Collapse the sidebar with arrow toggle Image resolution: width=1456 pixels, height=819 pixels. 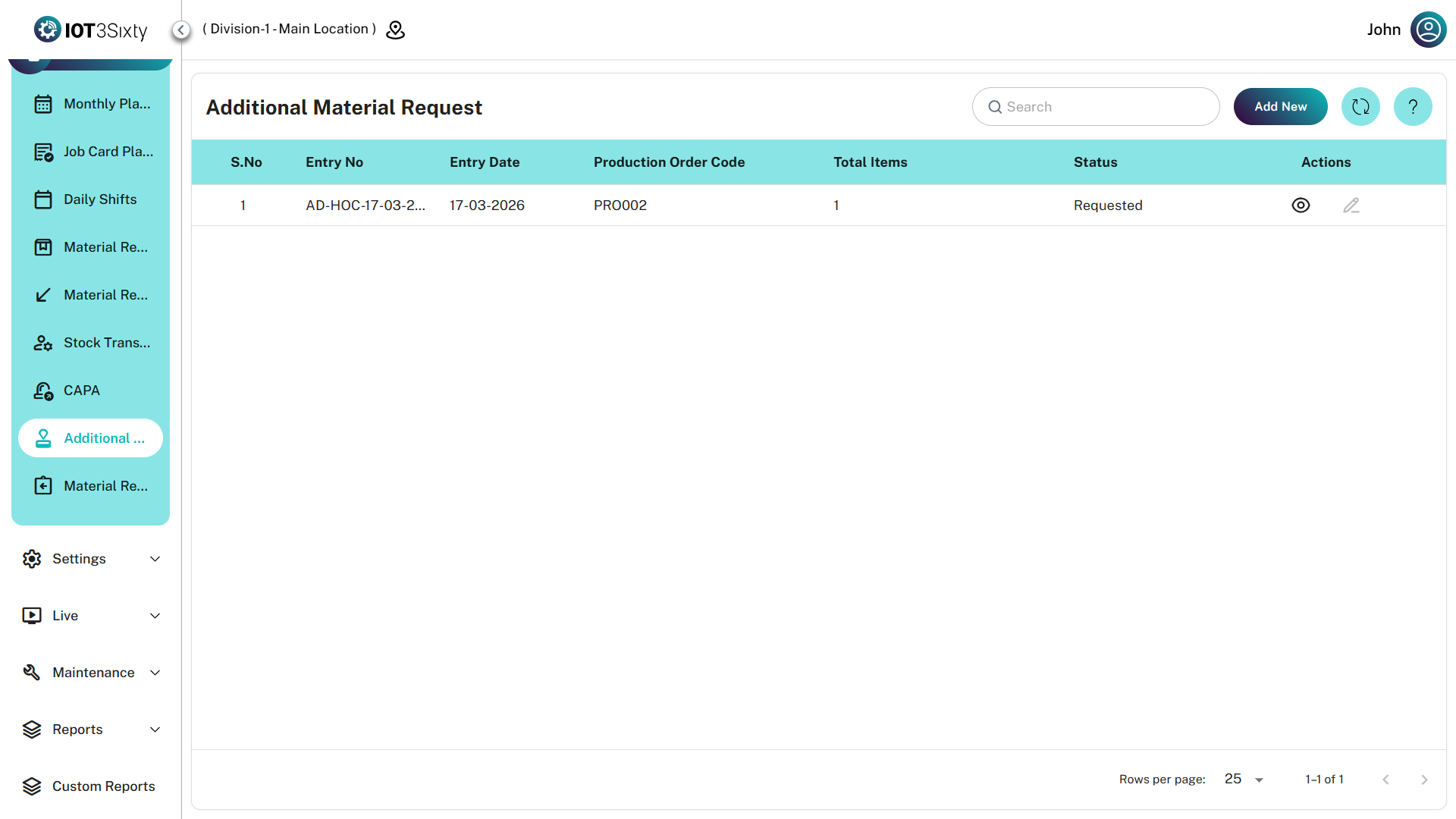pos(180,30)
